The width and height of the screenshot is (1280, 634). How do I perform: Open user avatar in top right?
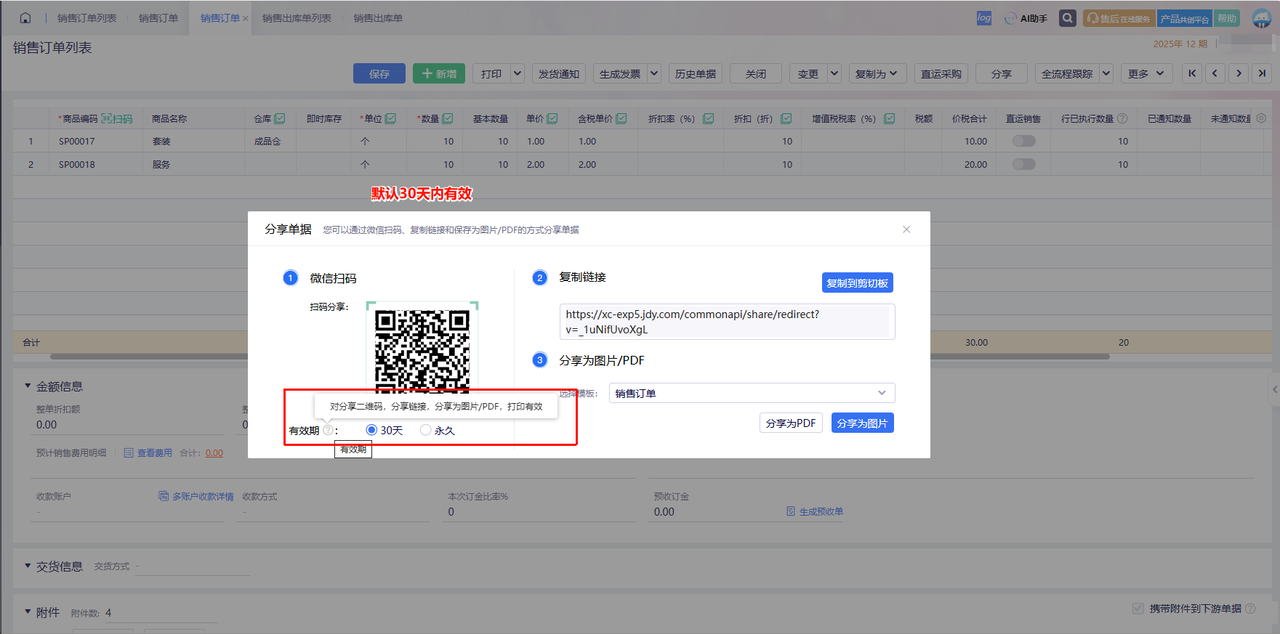click(1260, 18)
